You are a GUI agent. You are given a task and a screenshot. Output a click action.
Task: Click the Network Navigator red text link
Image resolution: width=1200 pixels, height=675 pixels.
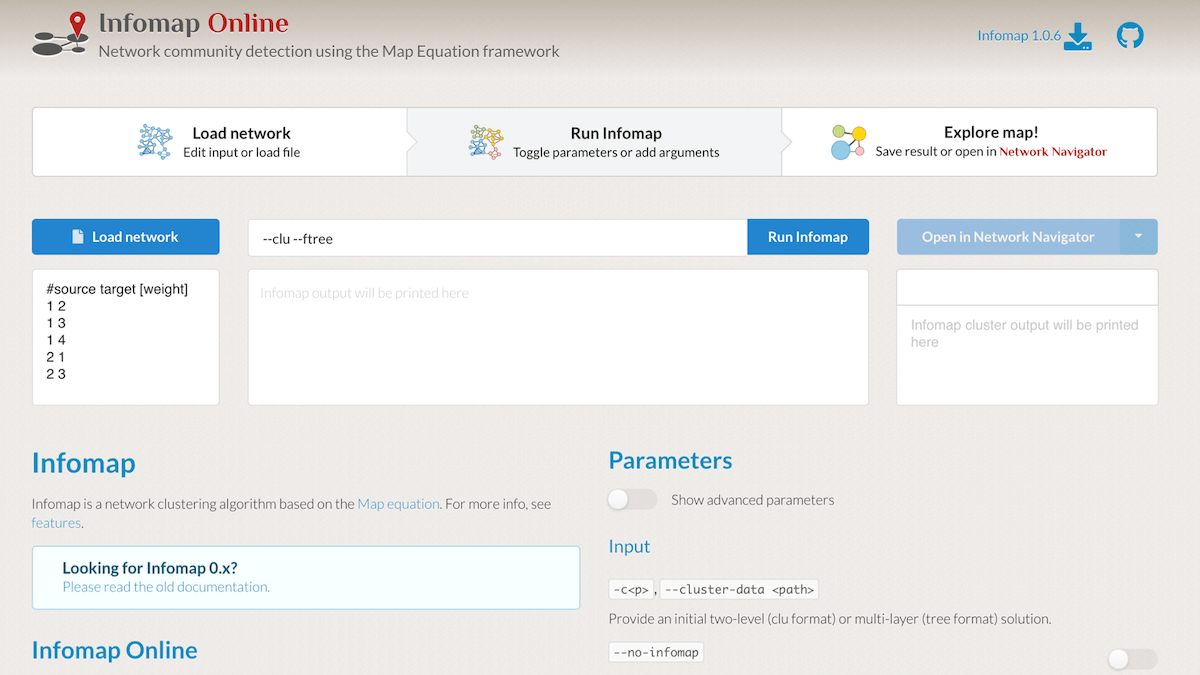click(x=1053, y=152)
